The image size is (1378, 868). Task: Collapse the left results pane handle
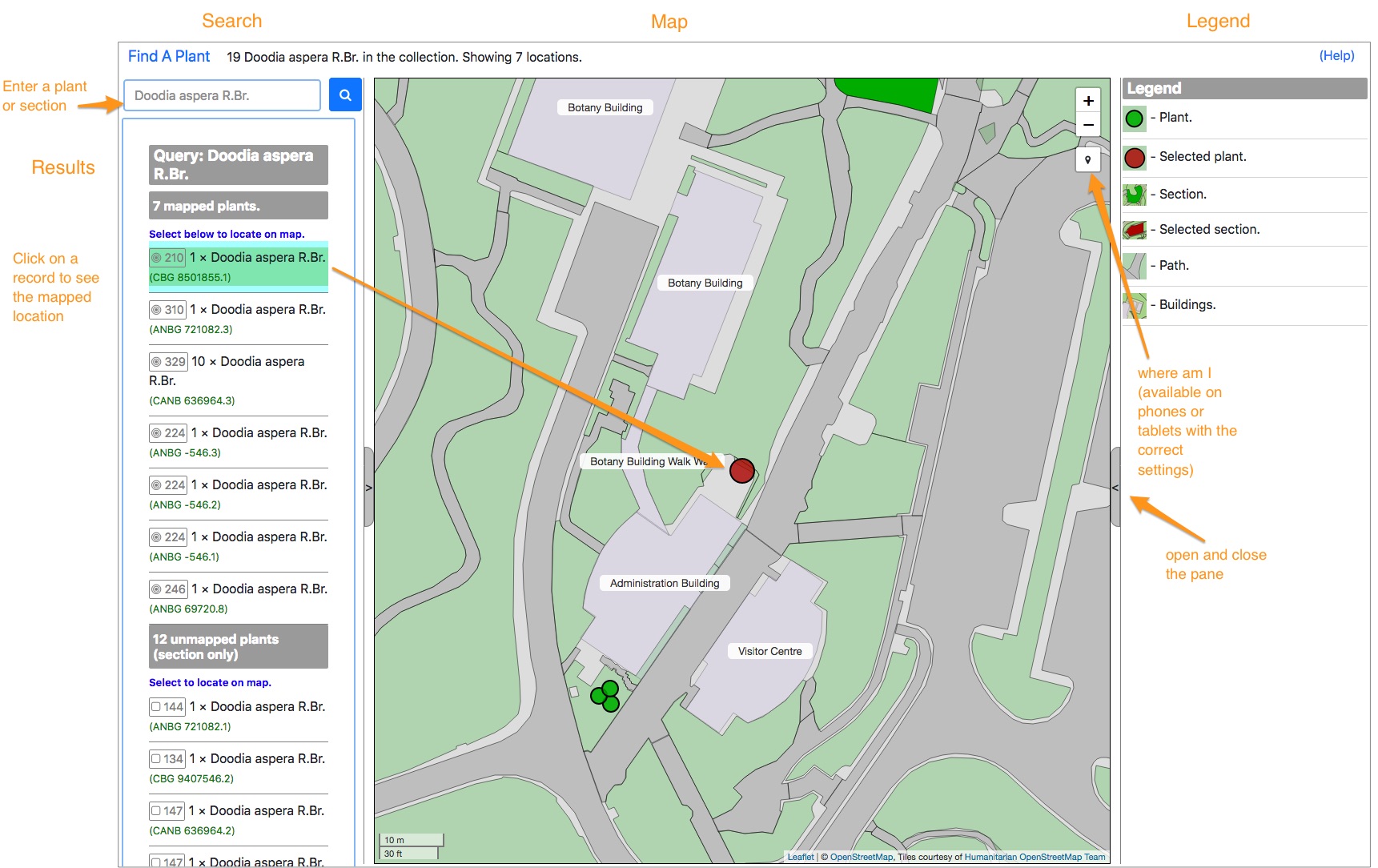[x=368, y=487]
